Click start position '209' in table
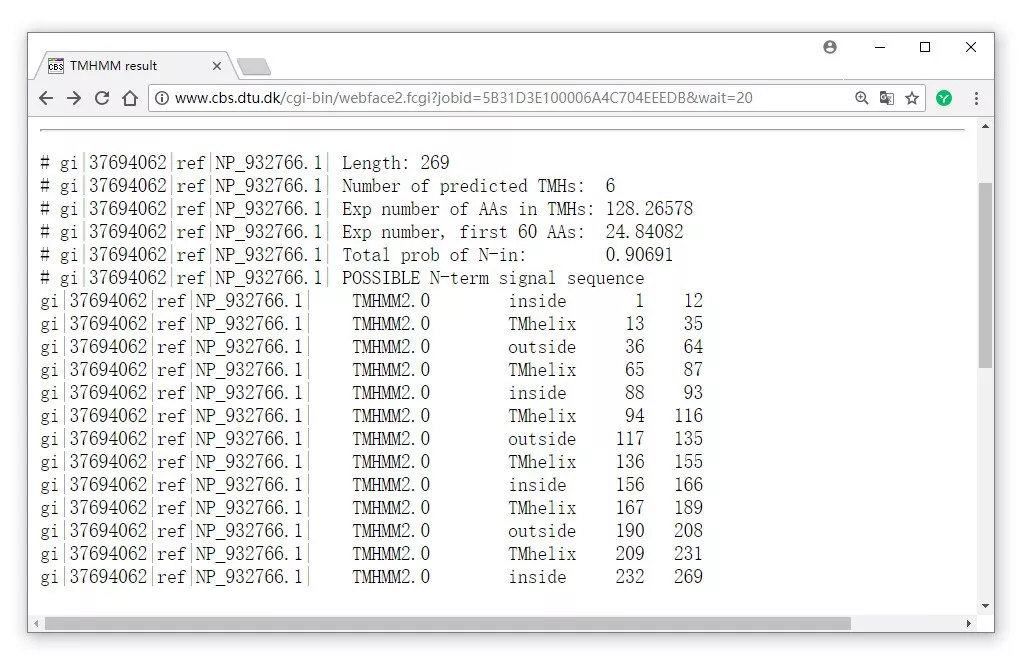1018x666 pixels. pyautogui.click(x=630, y=554)
